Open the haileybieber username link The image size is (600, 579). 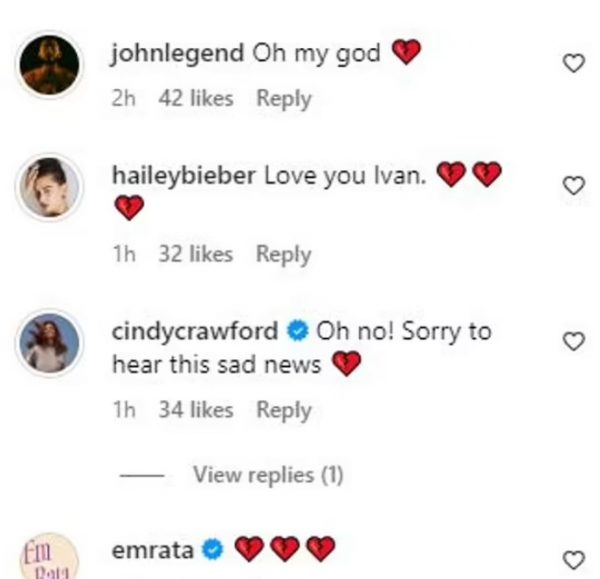point(185,175)
